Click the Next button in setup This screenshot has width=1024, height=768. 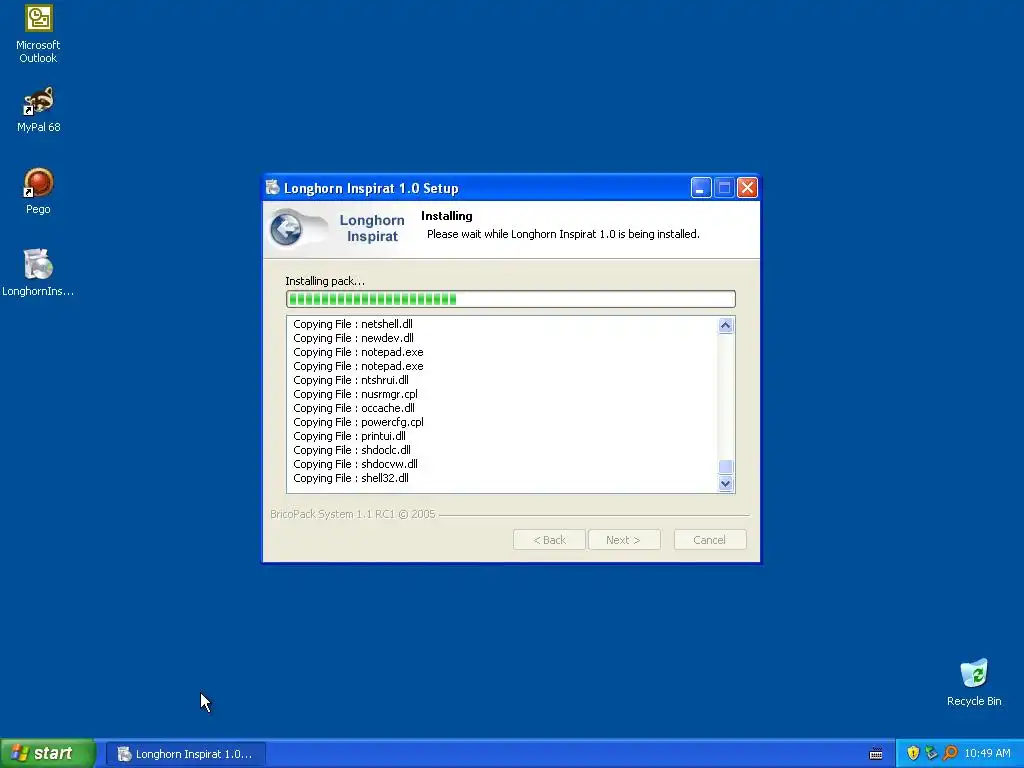click(624, 540)
